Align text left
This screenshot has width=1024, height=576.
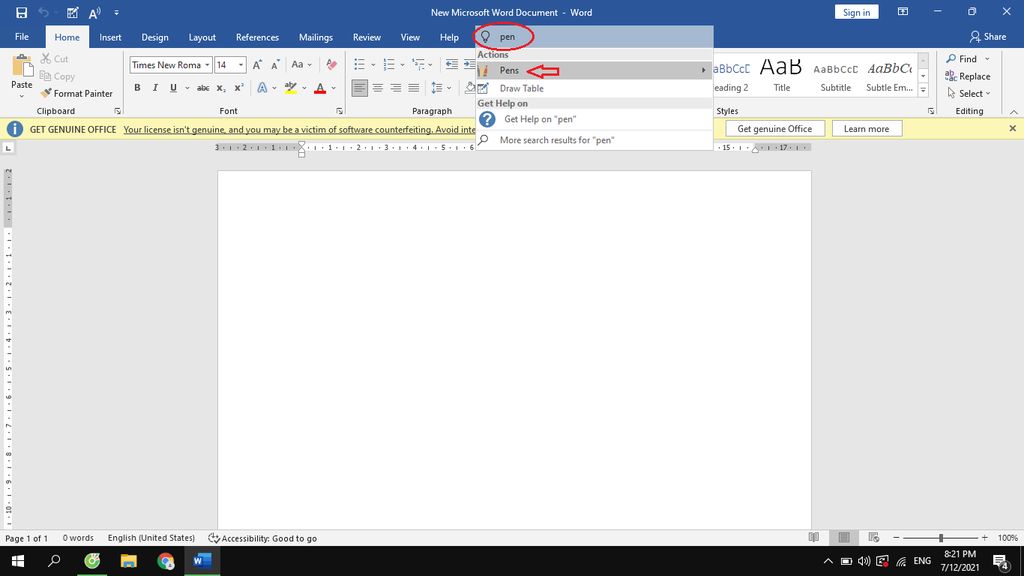click(359, 88)
